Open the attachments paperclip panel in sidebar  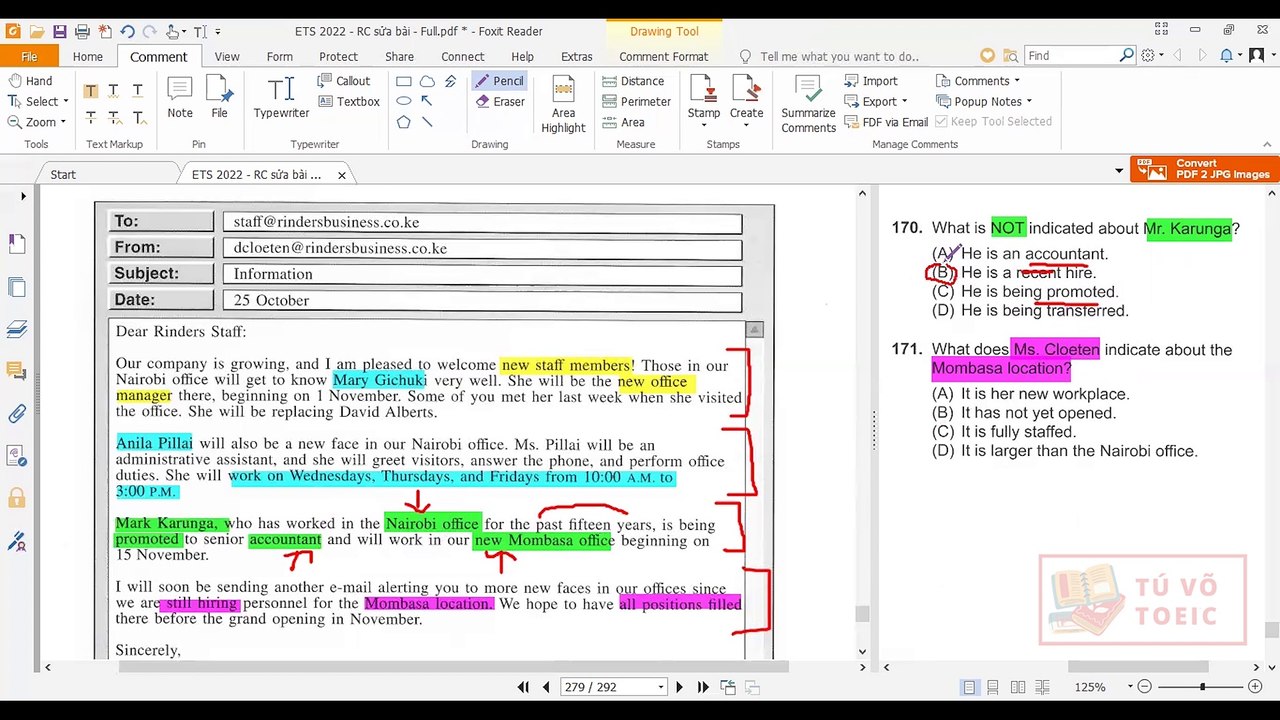click(17, 413)
